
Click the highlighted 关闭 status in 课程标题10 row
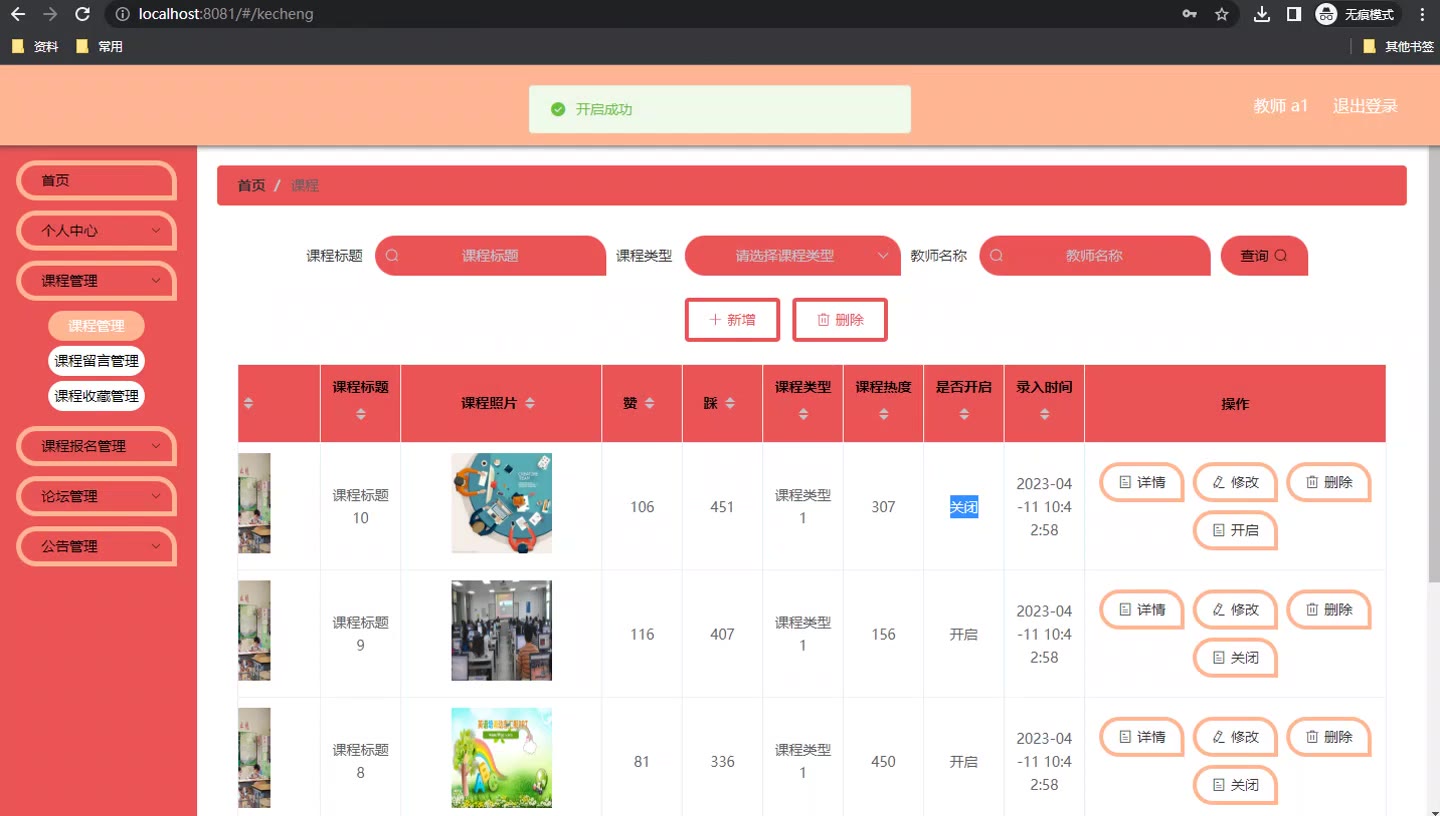point(964,507)
